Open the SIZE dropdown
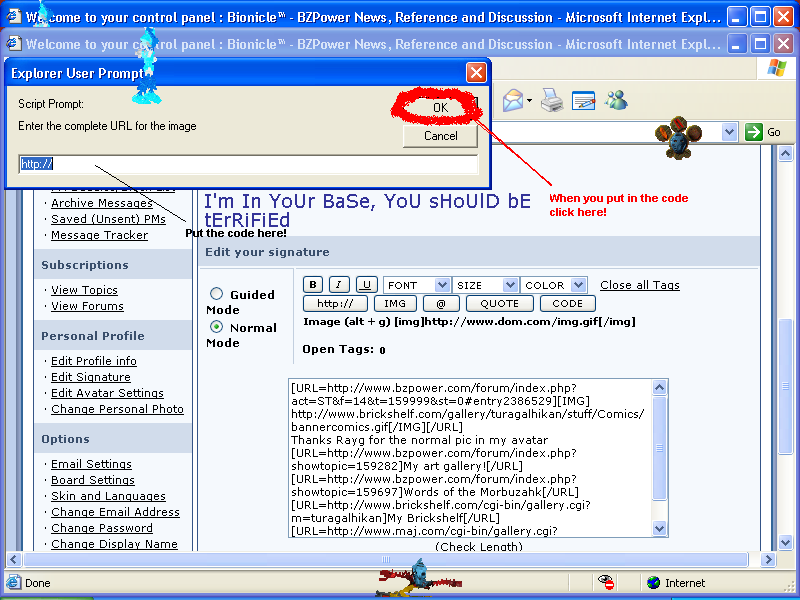 point(486,284)
